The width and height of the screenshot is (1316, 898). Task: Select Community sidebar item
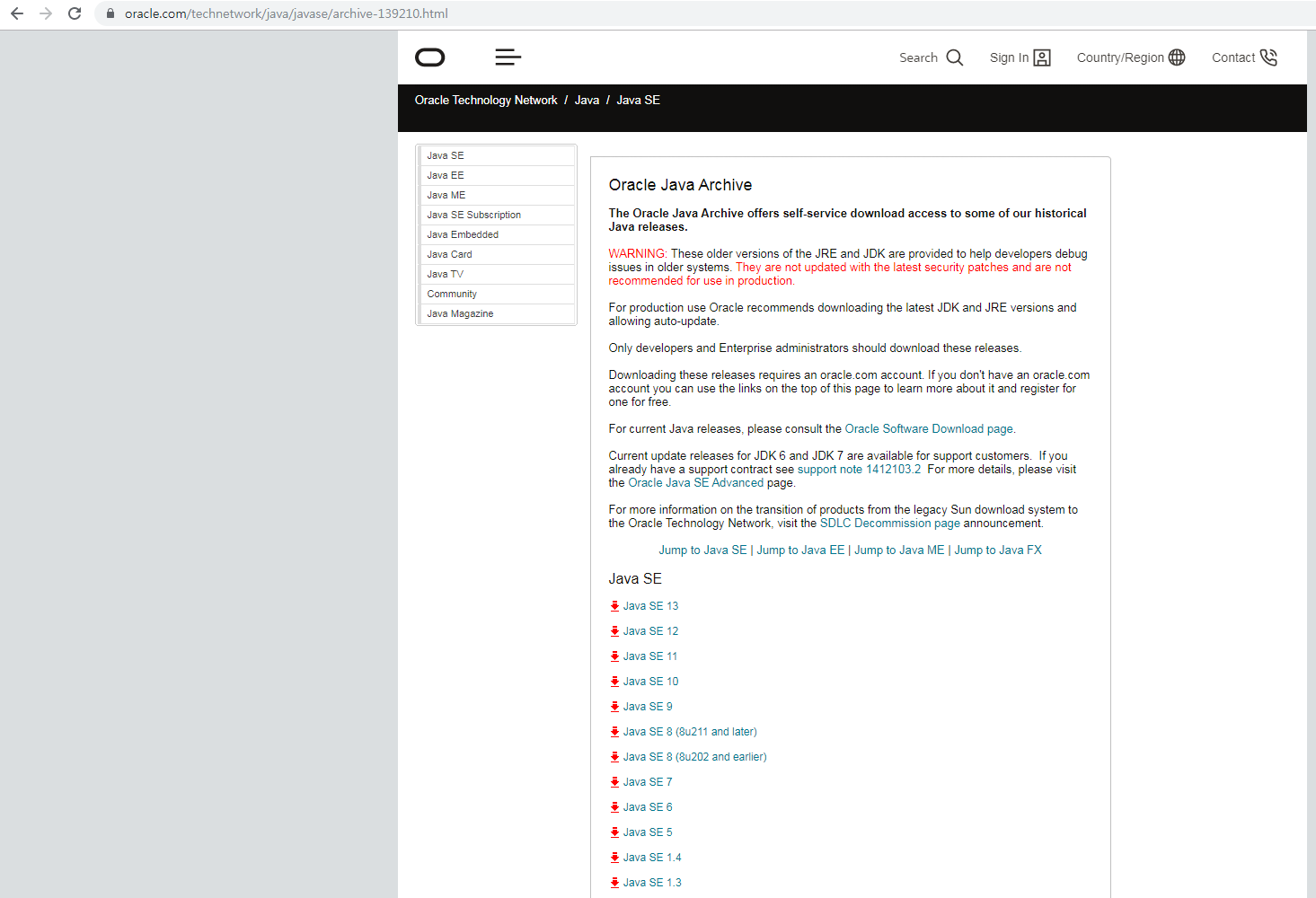497,294
